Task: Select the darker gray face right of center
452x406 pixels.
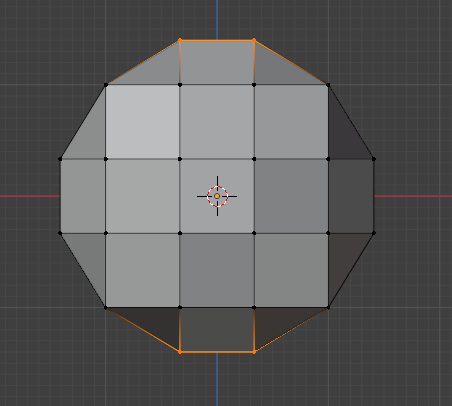Action: (x=291, y=196)
